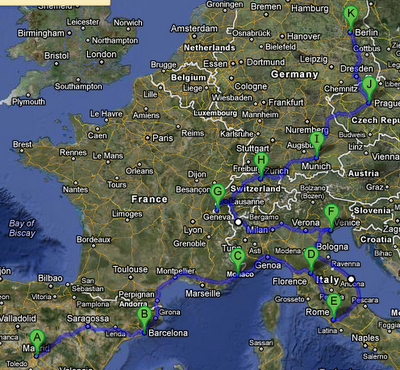
Task: Click the Saragossa city label
Action: 88,319
